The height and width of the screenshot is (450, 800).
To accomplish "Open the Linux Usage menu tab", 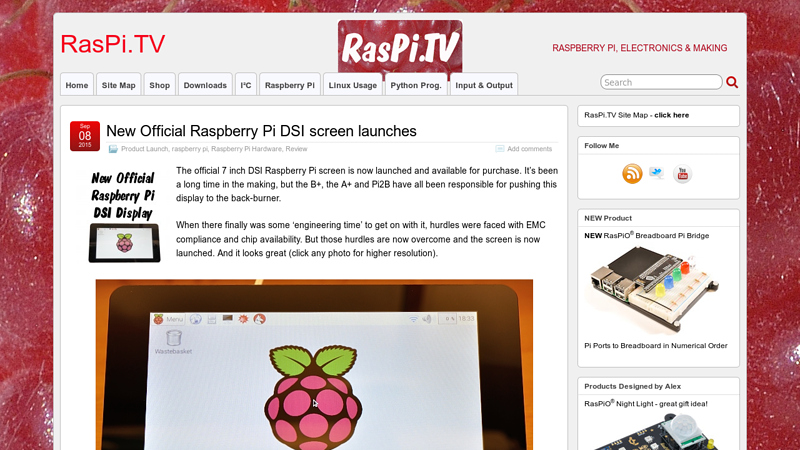I will pyautogui.click(x=353, y=85).
